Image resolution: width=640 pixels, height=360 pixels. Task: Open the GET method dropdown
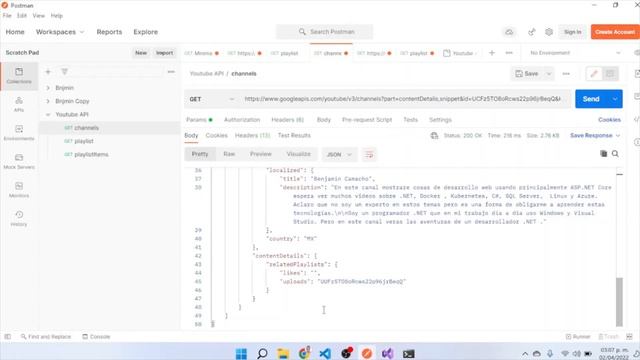pyautogui.click(x=211, y=99)
